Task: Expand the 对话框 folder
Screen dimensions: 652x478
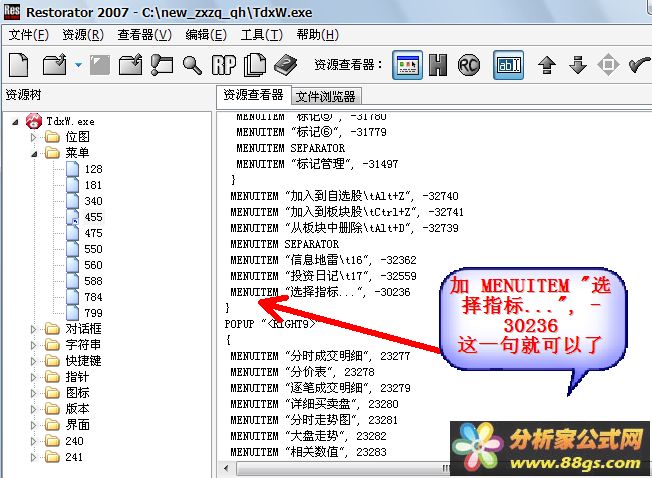Action: coord(33,329)
